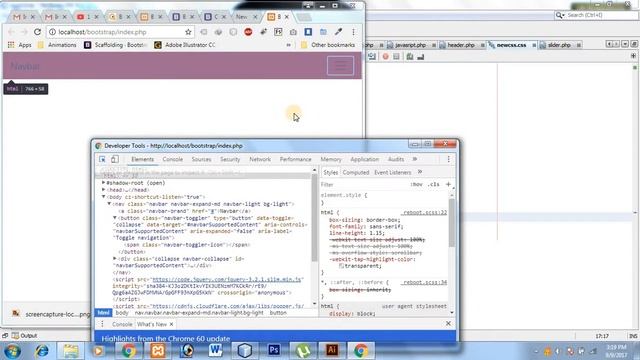The image size is (640, 360).
Task: Open the Performance tab in DevTools
Action: pyautogui.click(x=296, y=159)
